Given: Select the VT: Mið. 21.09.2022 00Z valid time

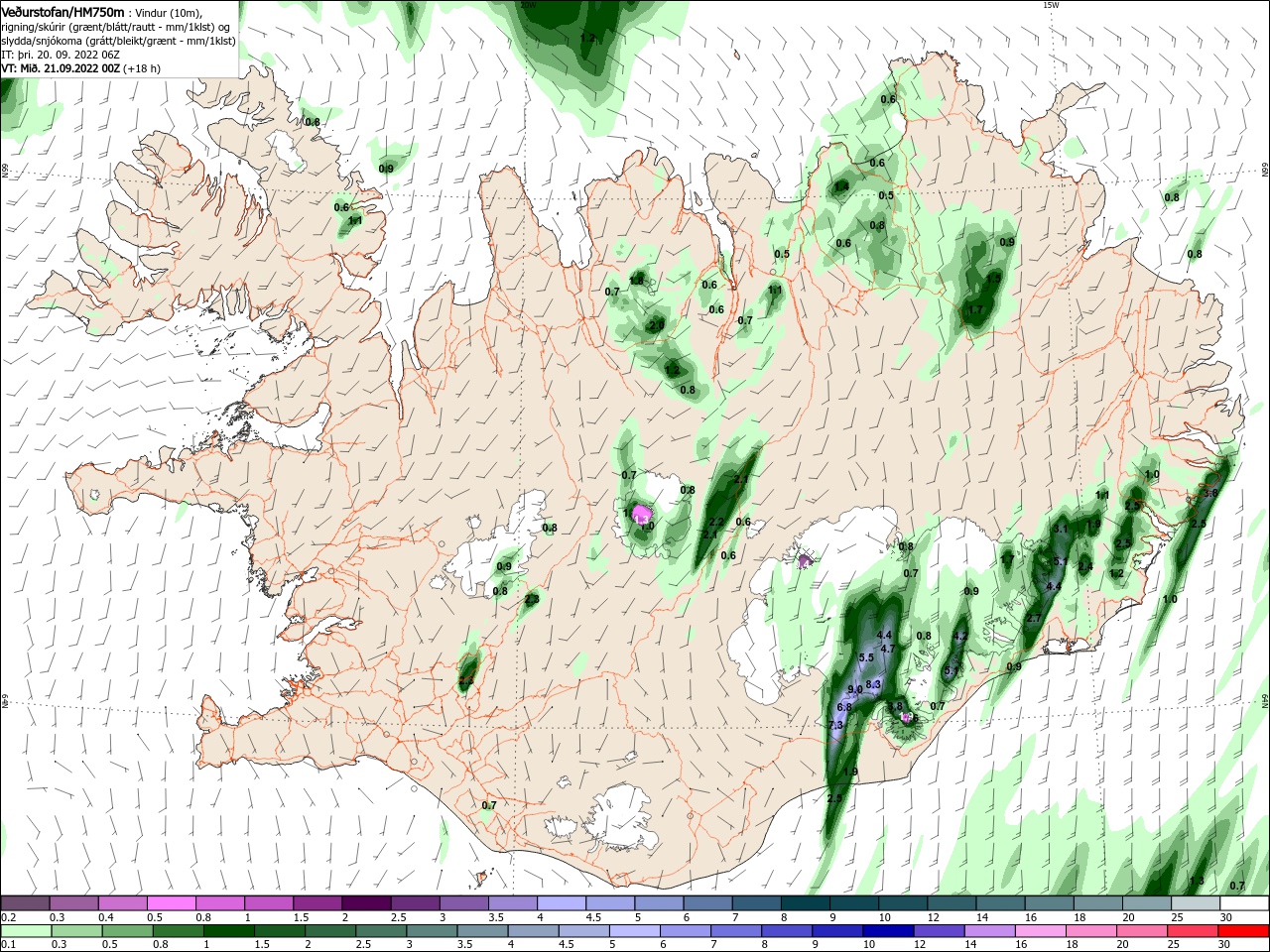Looking at the screenshot, I should (x=62, y=68).
